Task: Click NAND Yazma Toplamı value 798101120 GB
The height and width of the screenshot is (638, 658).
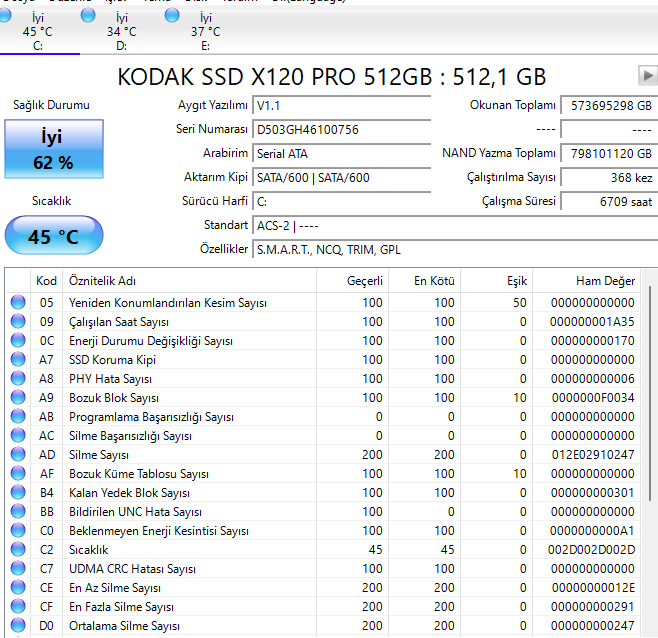Action: click(x=609, y=154)
